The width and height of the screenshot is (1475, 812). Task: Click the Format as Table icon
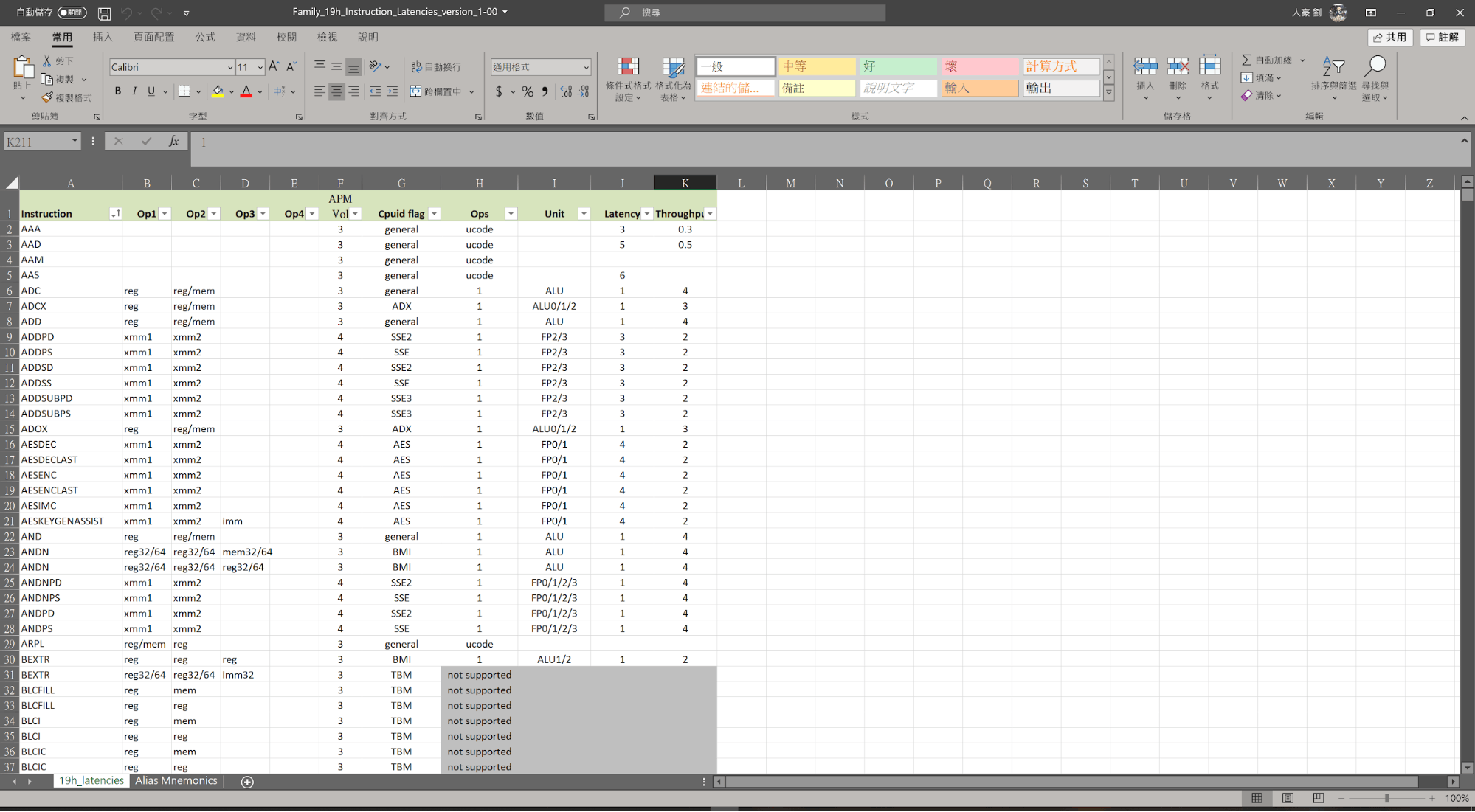tap(672, 68)
